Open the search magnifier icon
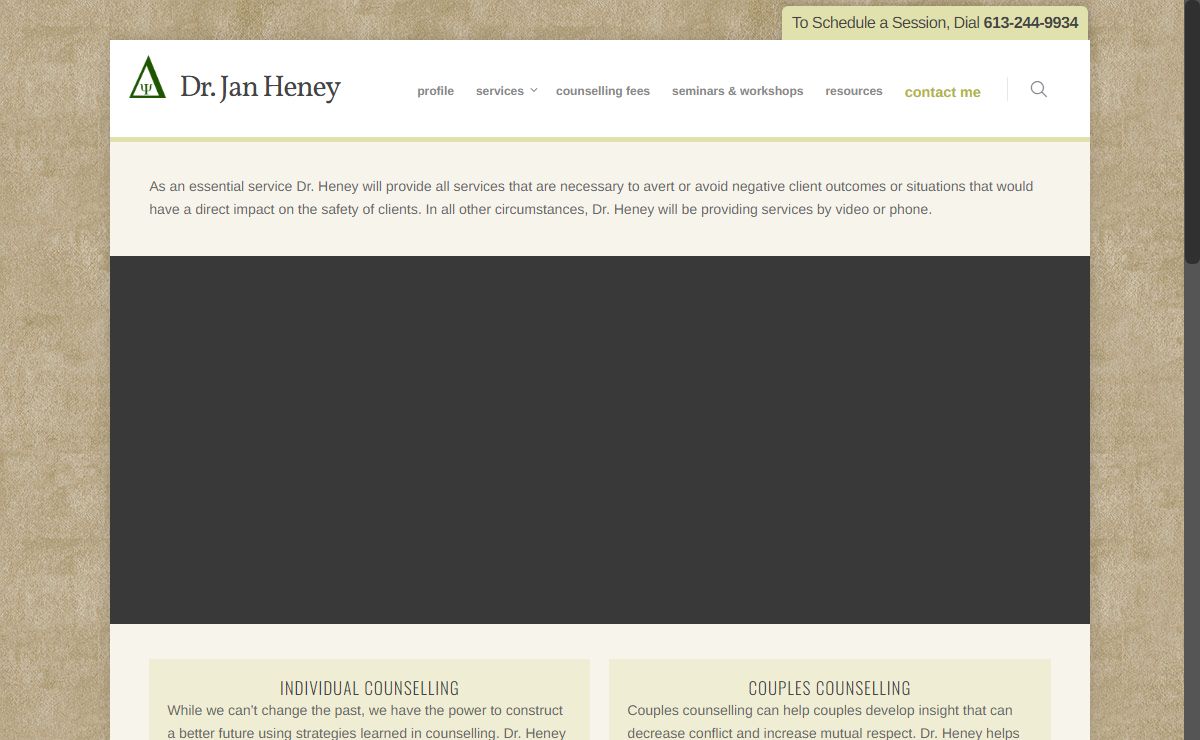 (1038, 89)
